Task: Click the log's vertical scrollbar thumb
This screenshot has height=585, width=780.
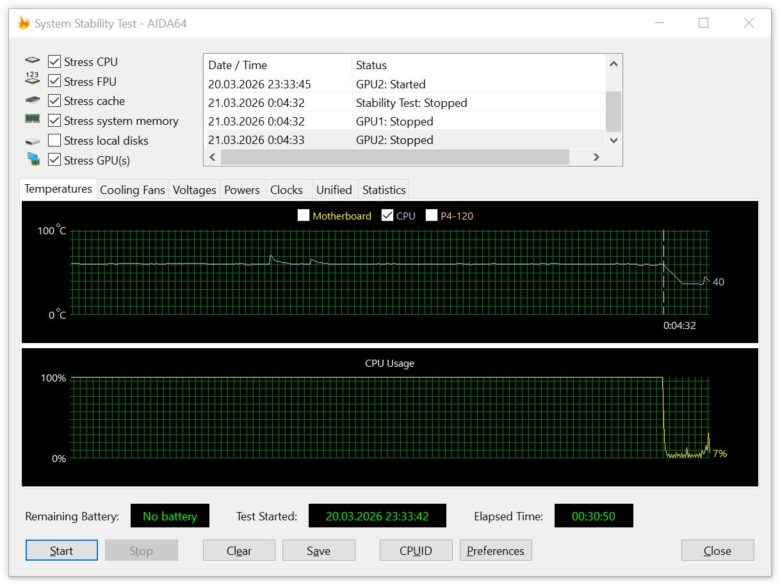Action: tap(613, 111)
